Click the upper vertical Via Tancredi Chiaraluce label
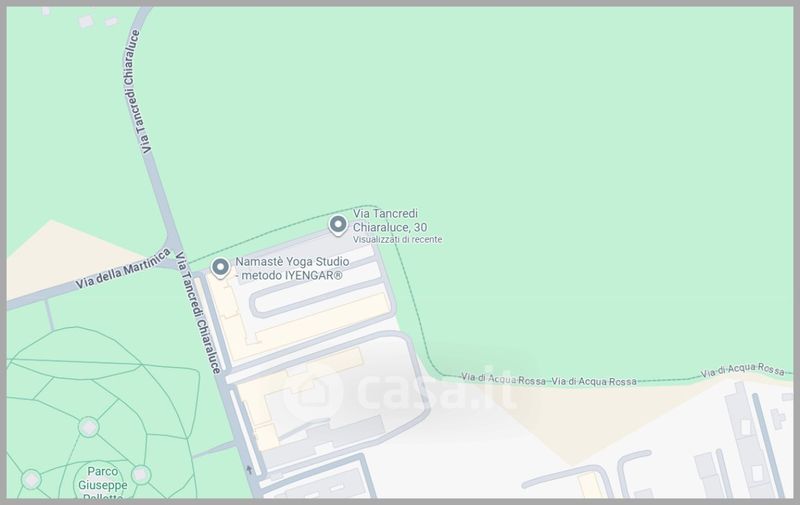Viewport: 800px width, 505px height. point(134,92)
